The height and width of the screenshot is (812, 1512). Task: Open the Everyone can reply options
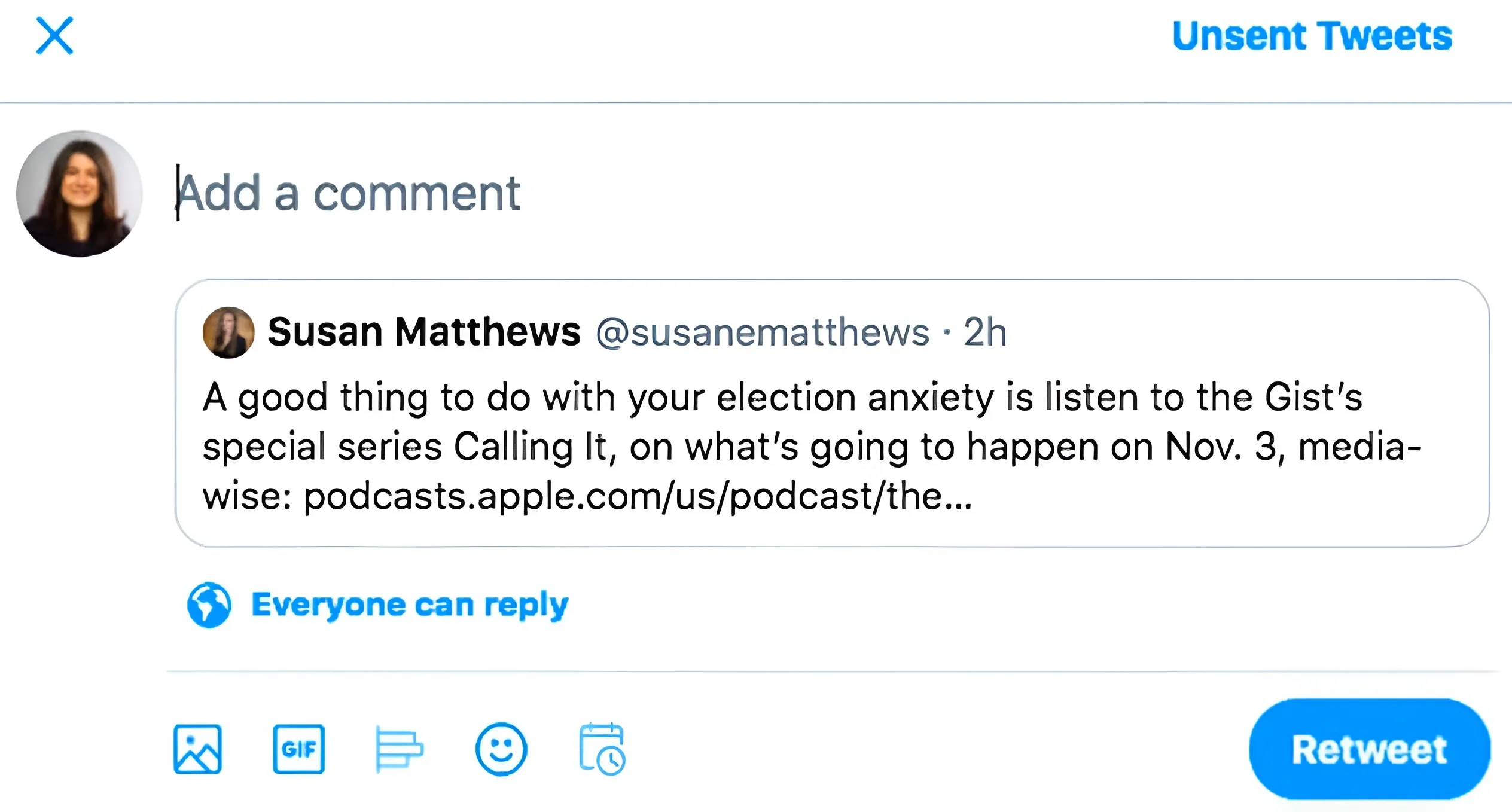(410, 605)
